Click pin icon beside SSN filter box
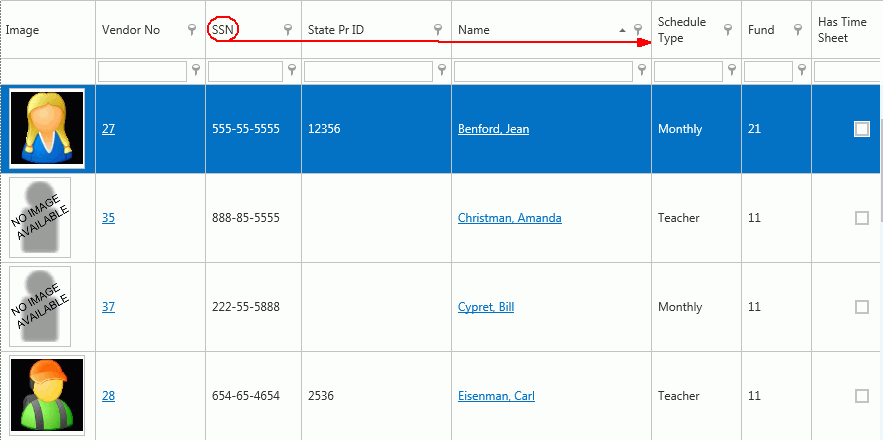The image size is (883, 440). click(291, 70)
